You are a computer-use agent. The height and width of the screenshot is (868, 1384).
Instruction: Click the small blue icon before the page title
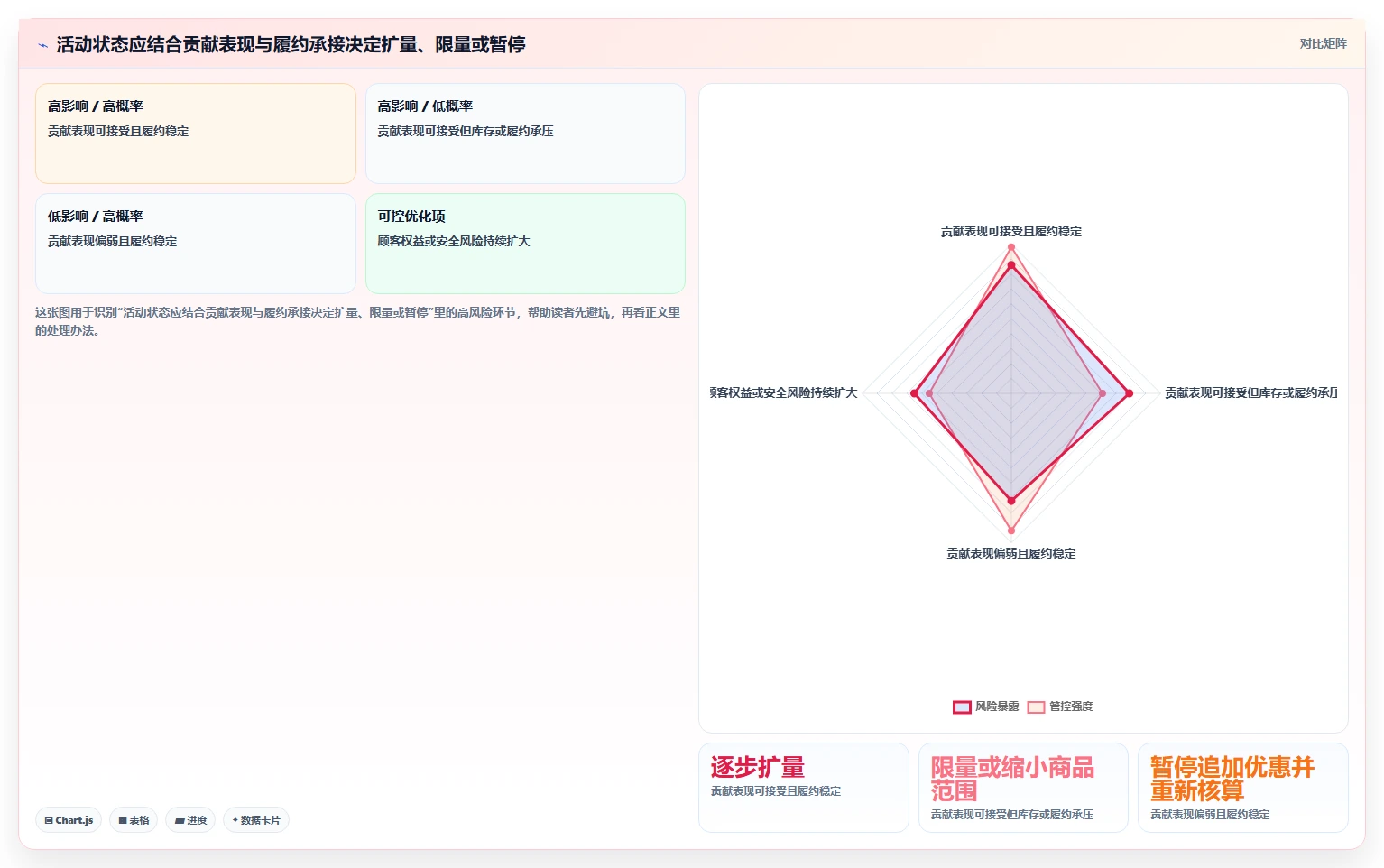click(42, 45)
